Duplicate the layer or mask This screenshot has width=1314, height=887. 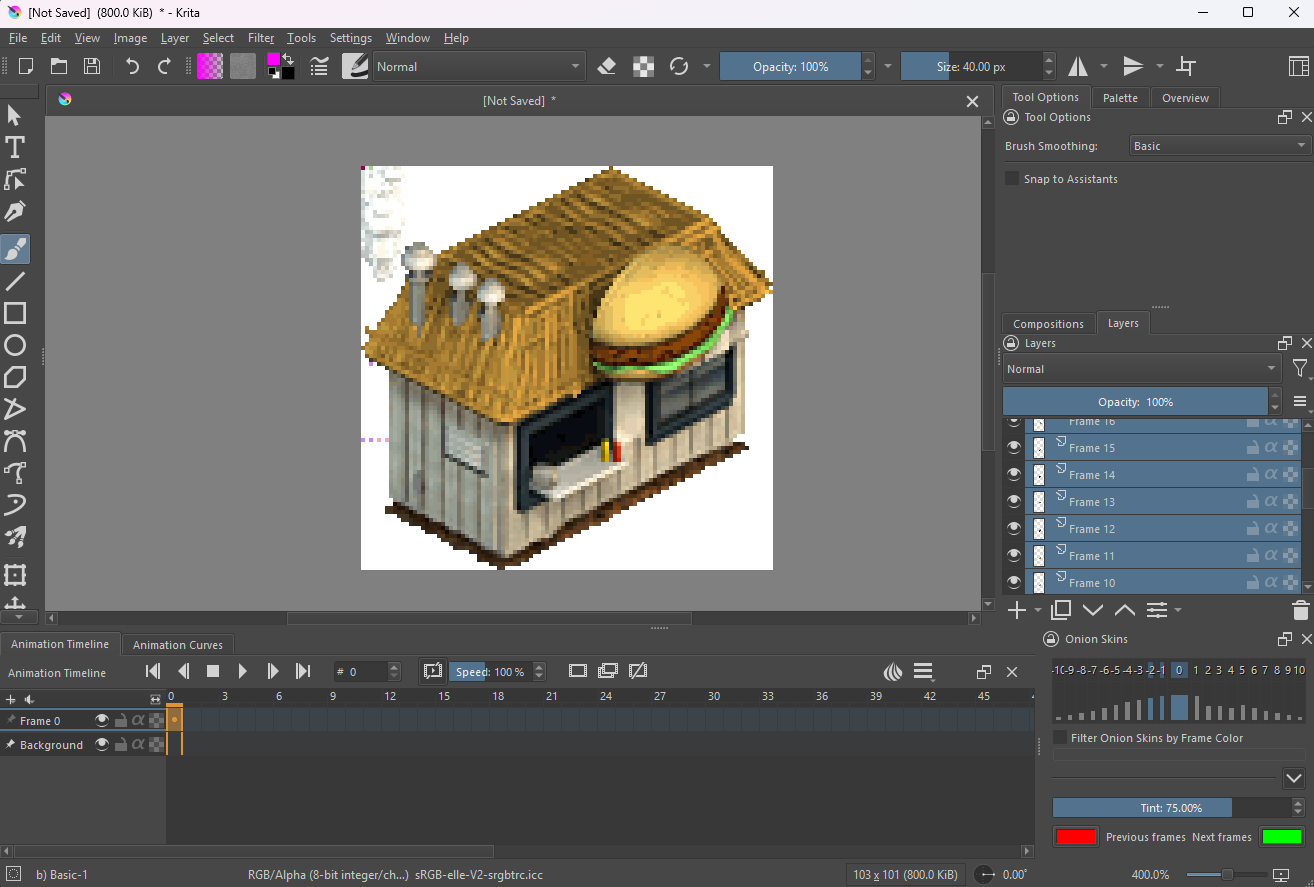pyautogui.click(x=1061, y=610)
